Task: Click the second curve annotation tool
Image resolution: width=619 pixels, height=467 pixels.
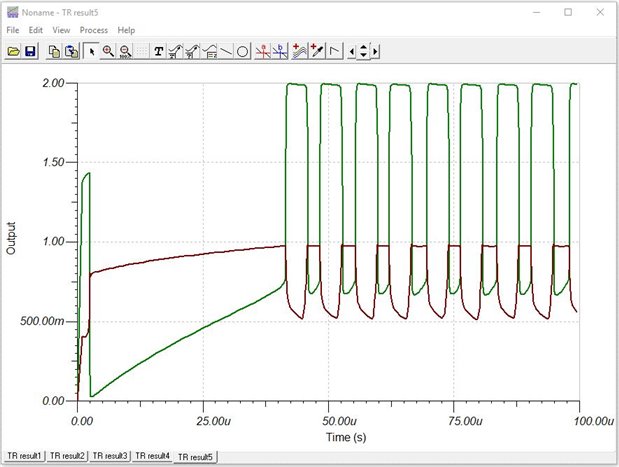Action: click(x=192, y=51)
